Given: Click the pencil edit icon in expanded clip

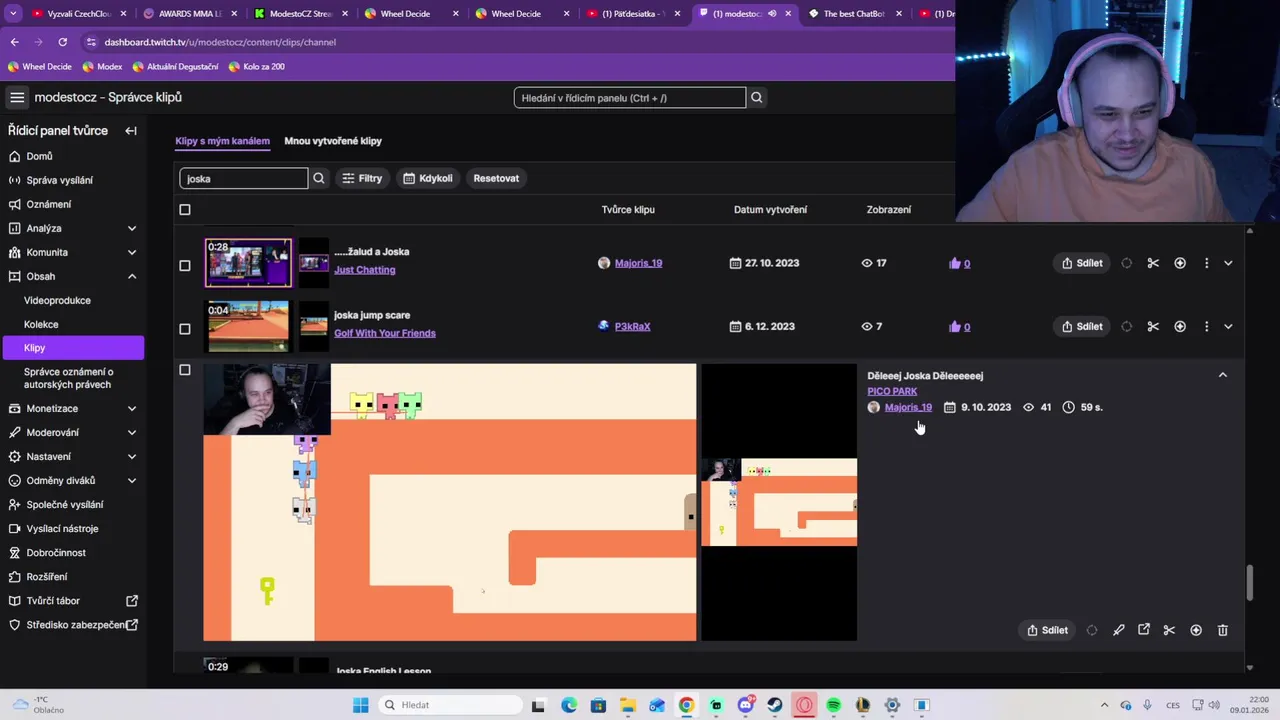Looking at the screenshot, I should [1118, 630].
